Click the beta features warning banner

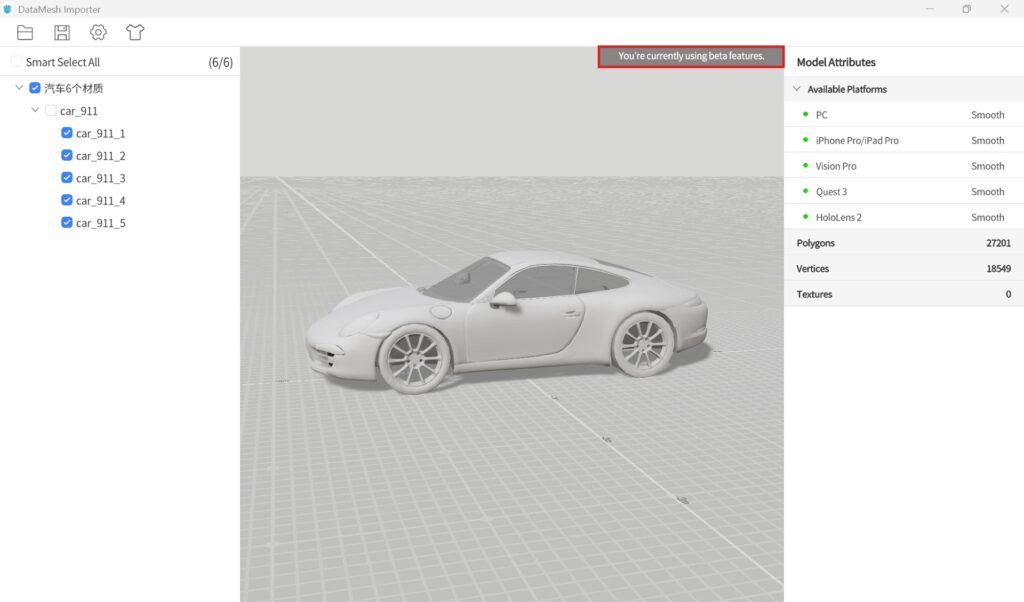click(x=690, y=56)
